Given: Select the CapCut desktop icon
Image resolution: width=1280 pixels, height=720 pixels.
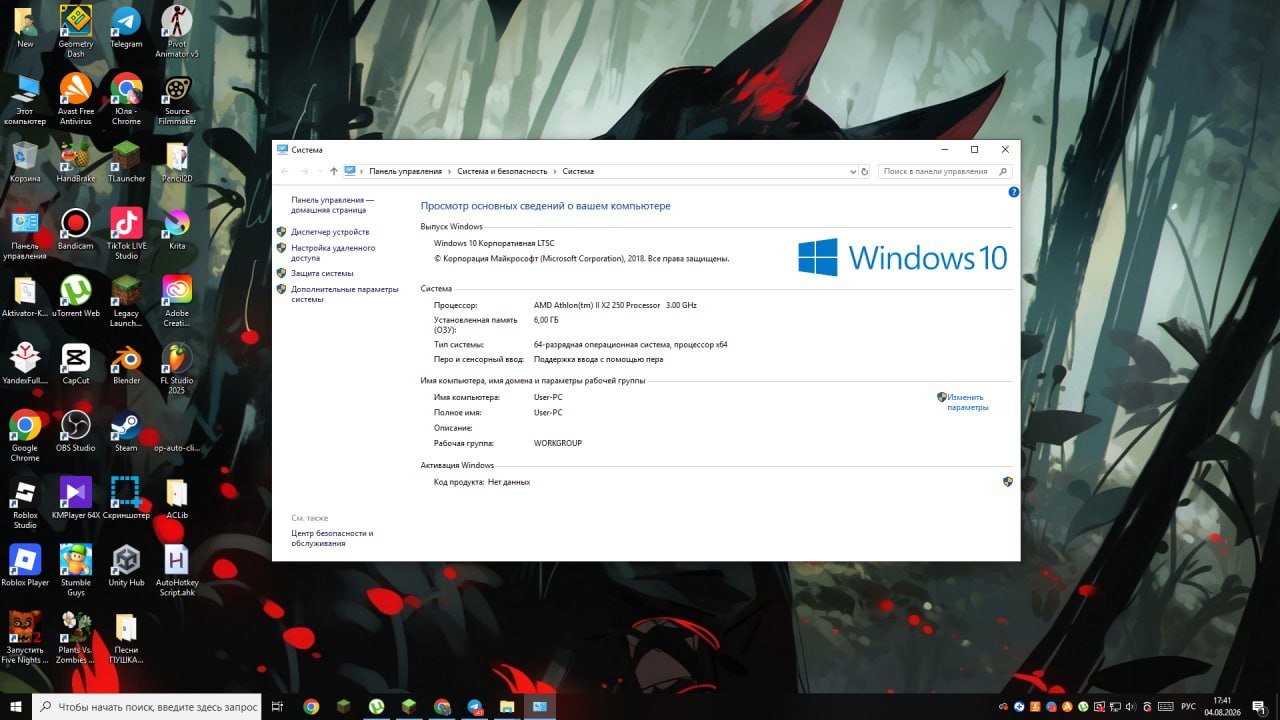Looking at the screenshot, I should click(75, 363).
